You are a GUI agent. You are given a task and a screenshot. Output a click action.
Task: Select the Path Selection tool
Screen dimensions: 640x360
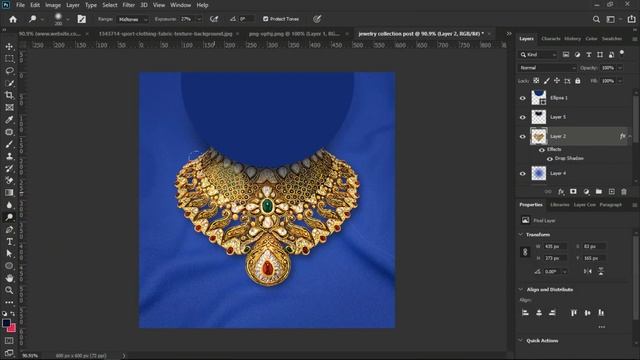point(9,253)
